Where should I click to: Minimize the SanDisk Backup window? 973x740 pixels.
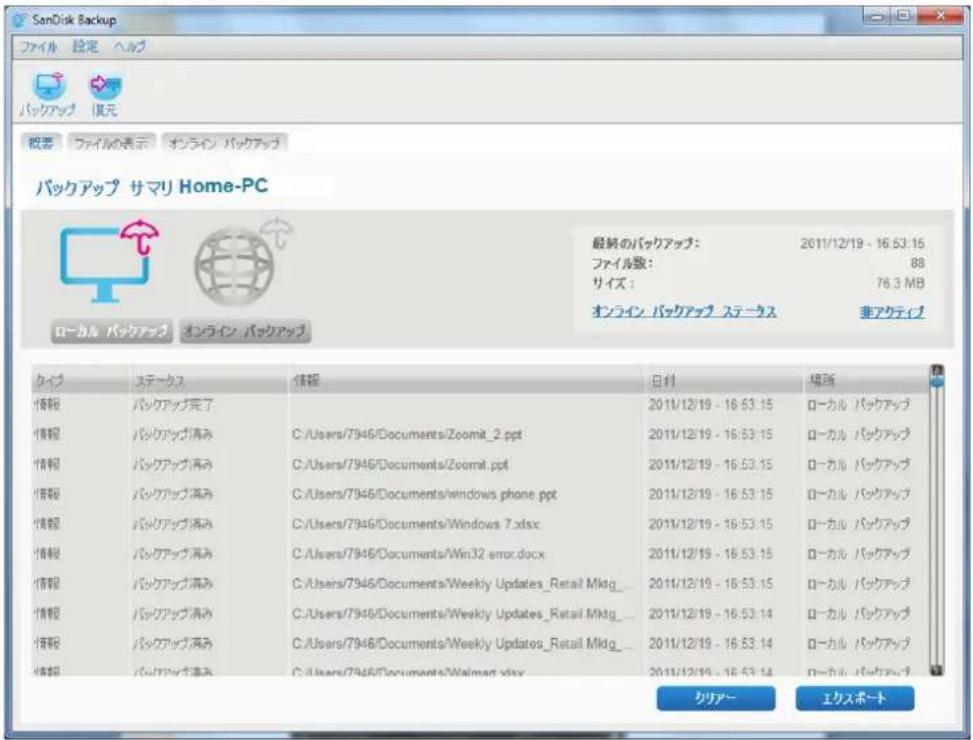[x=876, y=17]
